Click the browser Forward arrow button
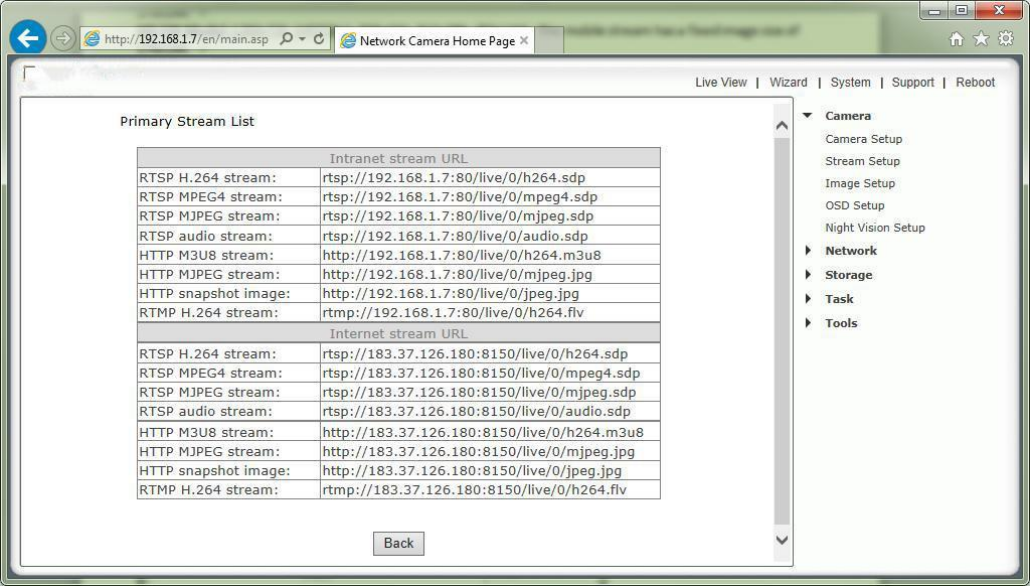The height and width of the screenshot is (586, 1030). (63, 39)
